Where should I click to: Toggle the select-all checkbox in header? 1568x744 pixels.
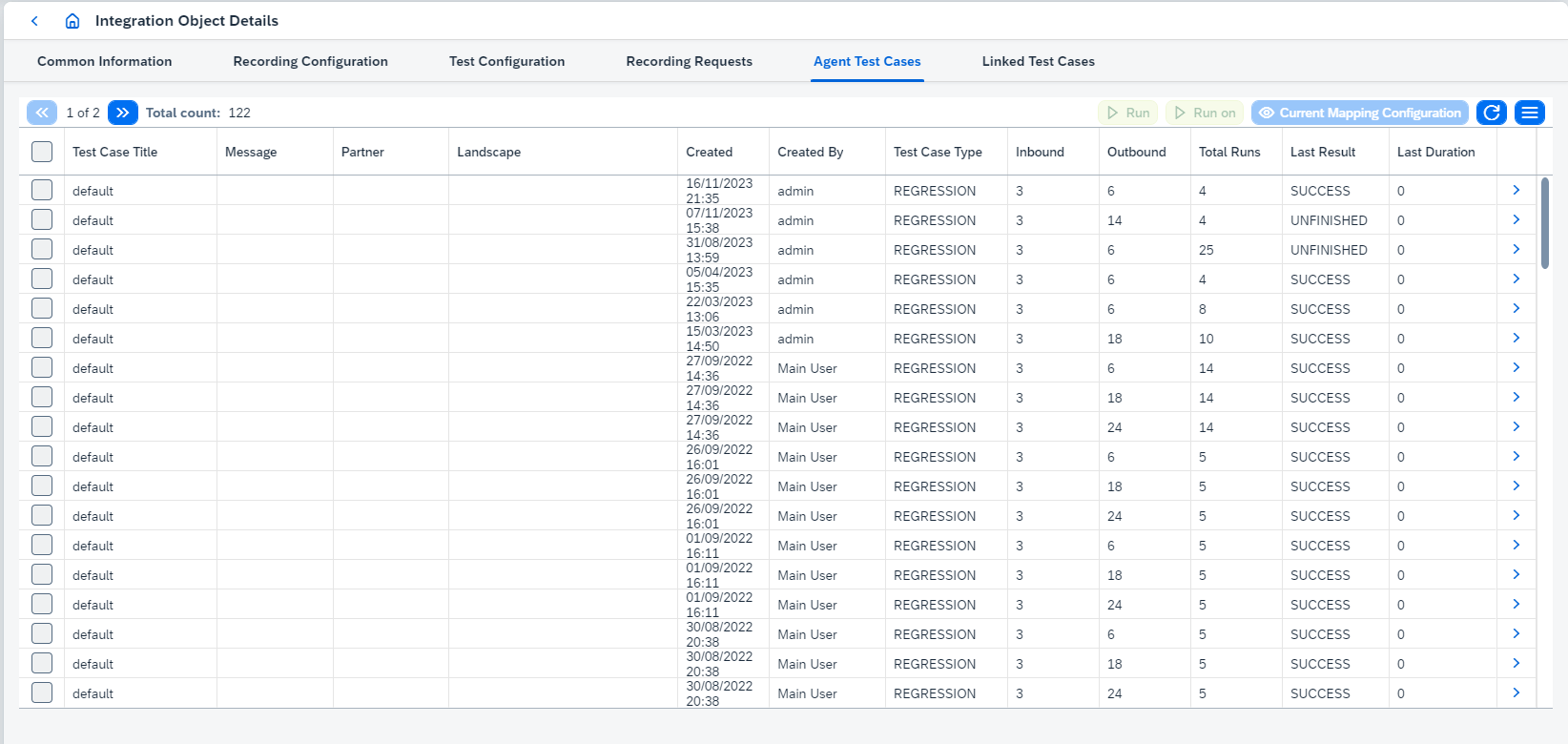click(42, 152)
